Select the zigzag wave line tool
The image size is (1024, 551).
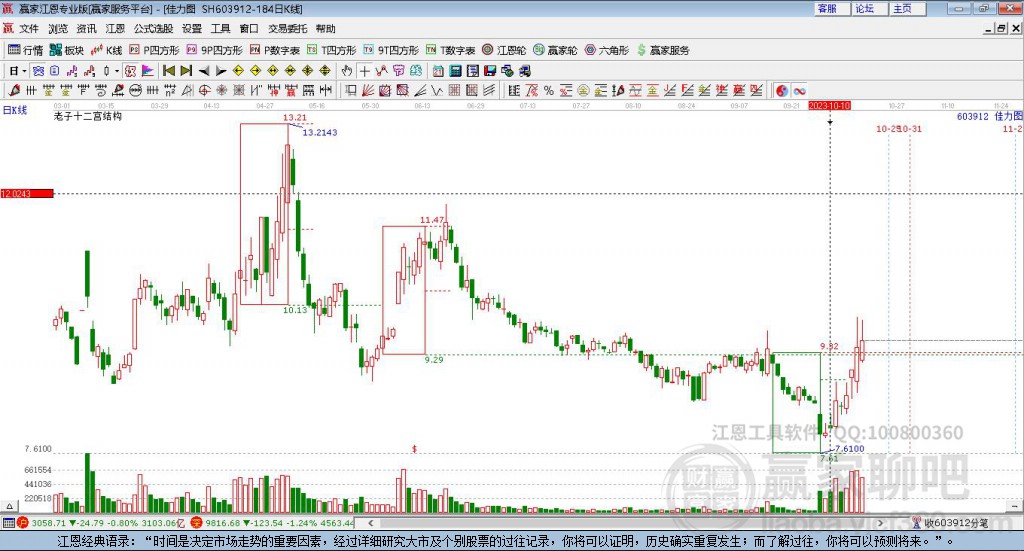(436, 91)
